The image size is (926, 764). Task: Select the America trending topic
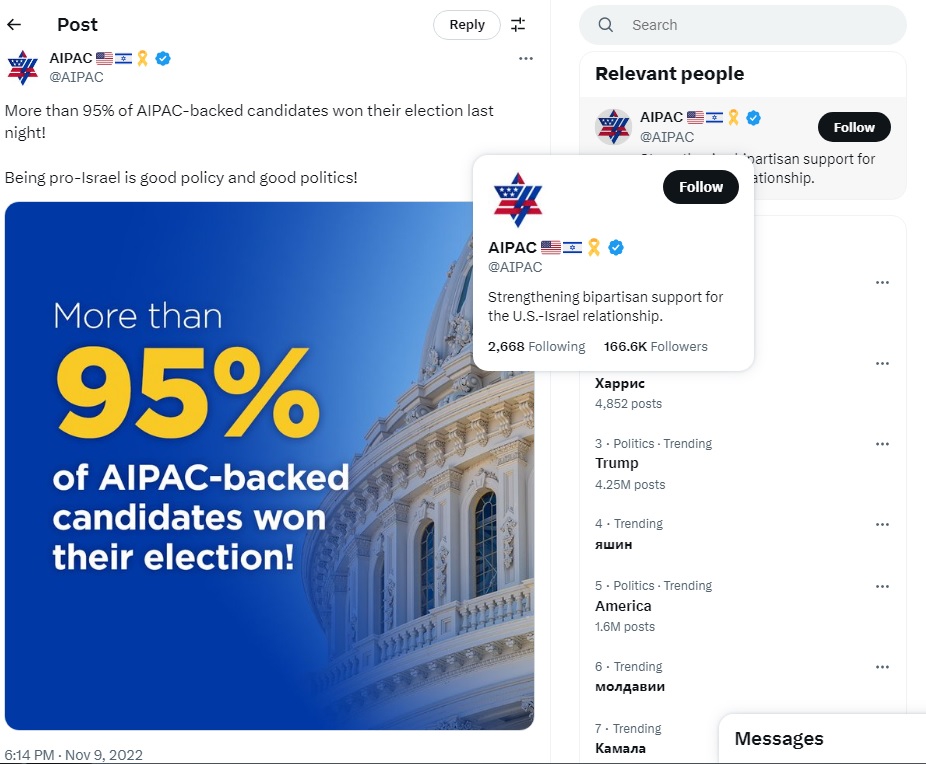coord(623,606)
